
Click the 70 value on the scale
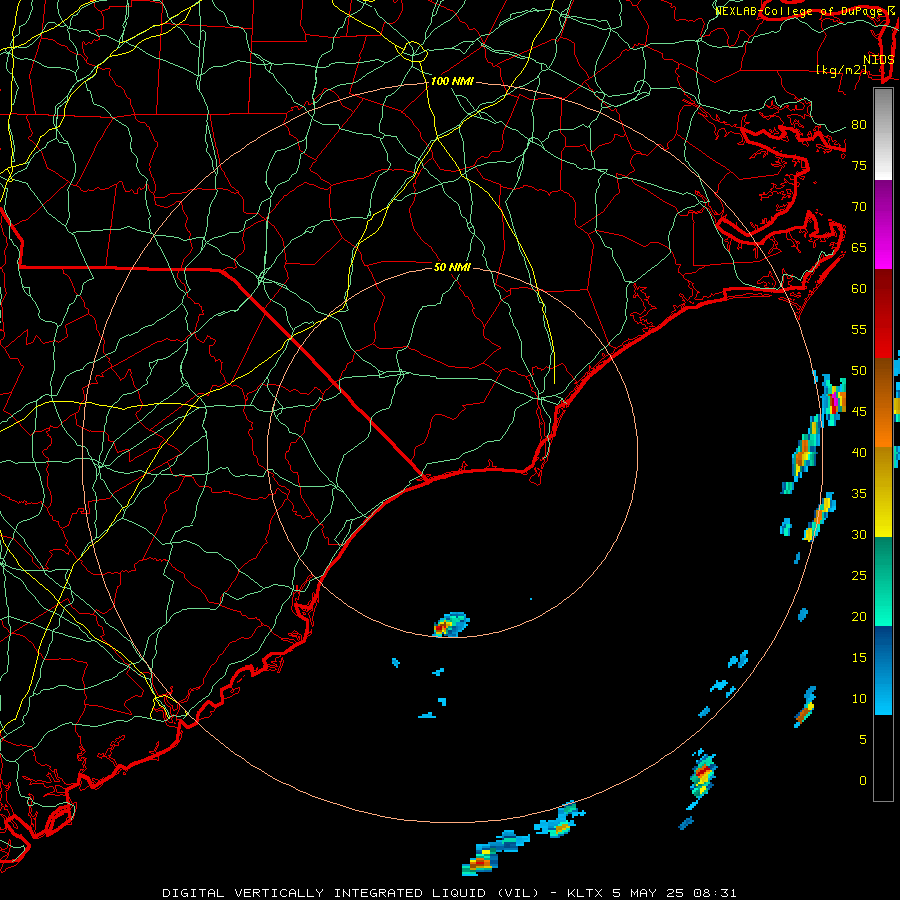coord(859,207)
